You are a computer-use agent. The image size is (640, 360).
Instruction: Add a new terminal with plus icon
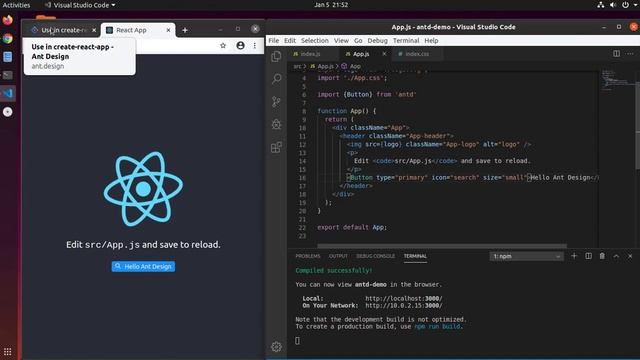coord(574,256)
